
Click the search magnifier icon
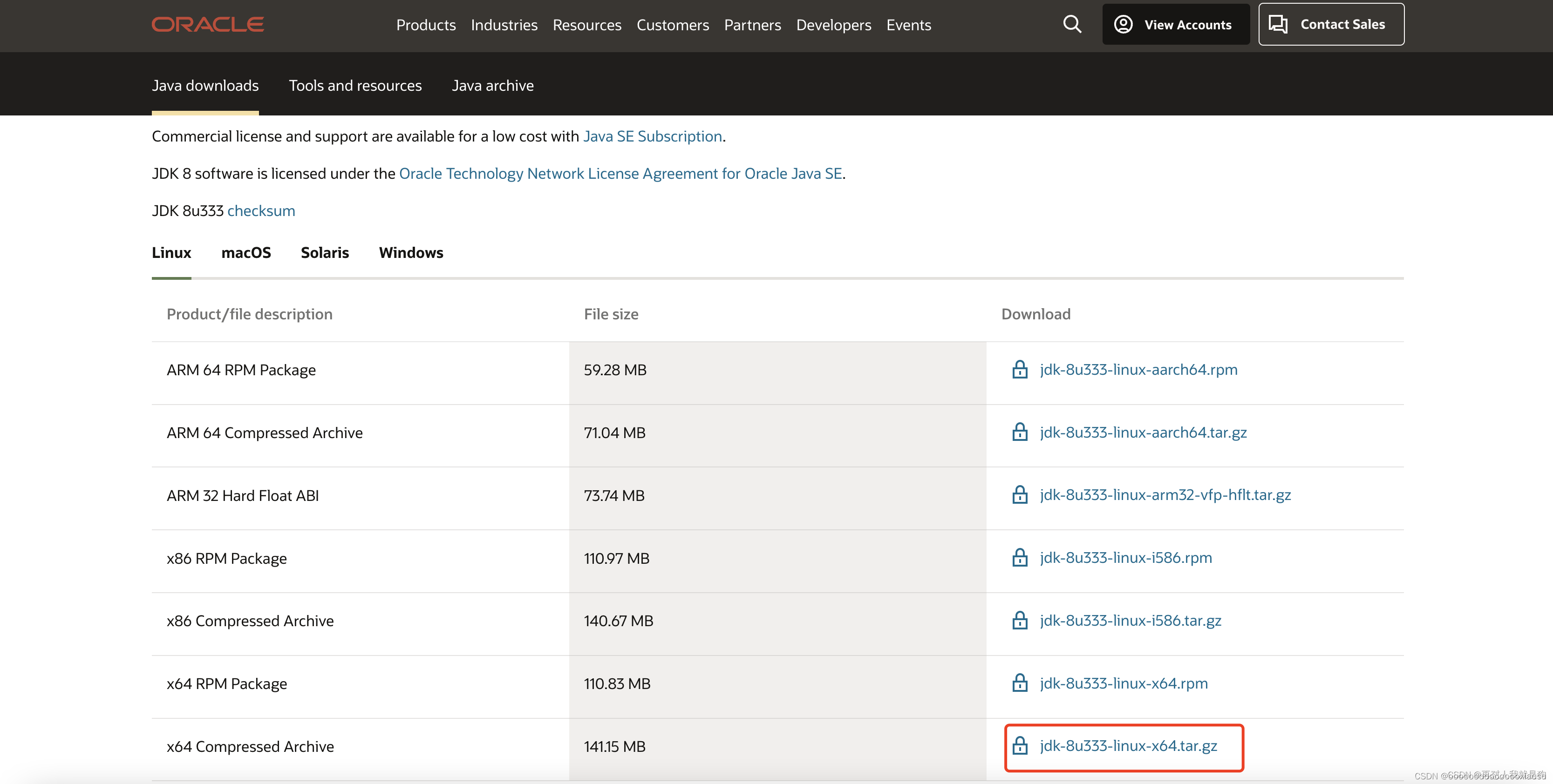(x=1071, y=25)
